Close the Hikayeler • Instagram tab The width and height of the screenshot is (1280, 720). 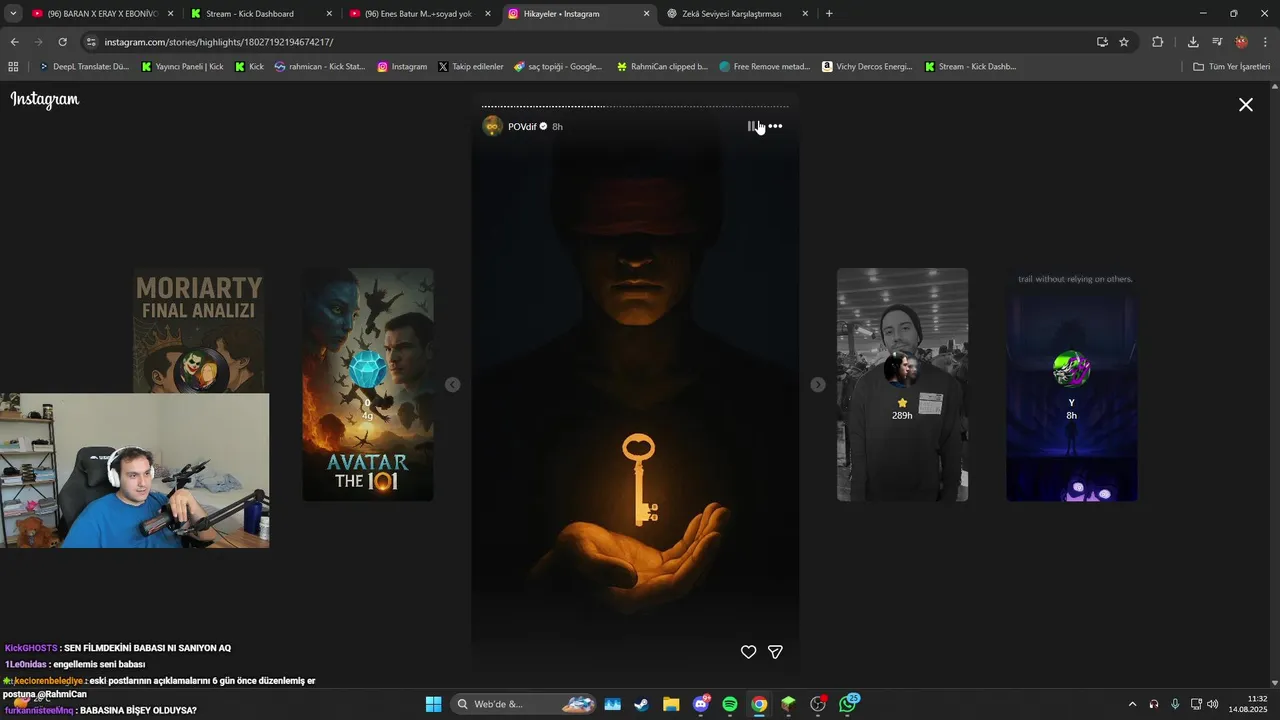[646, 14]
